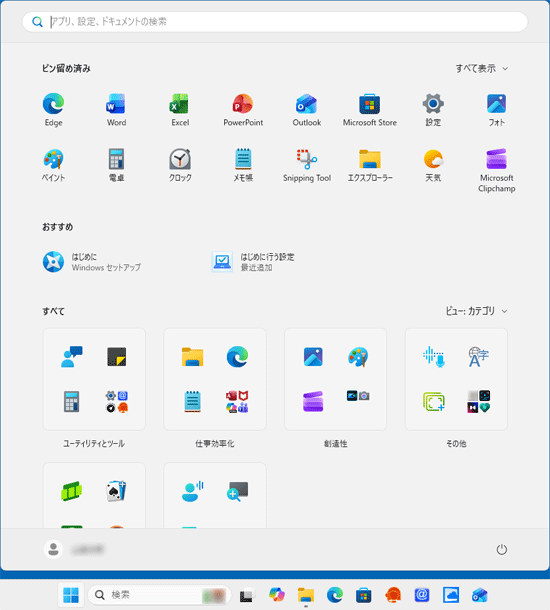Click the ユーティリティとツール folder label
Screen dimensions: 550x610
pyautogui.click(x=94, y=443)
